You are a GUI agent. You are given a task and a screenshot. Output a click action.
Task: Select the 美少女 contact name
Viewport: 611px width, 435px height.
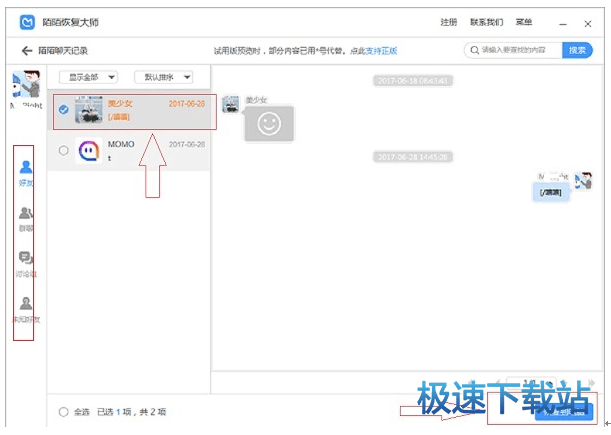[120, 103]
